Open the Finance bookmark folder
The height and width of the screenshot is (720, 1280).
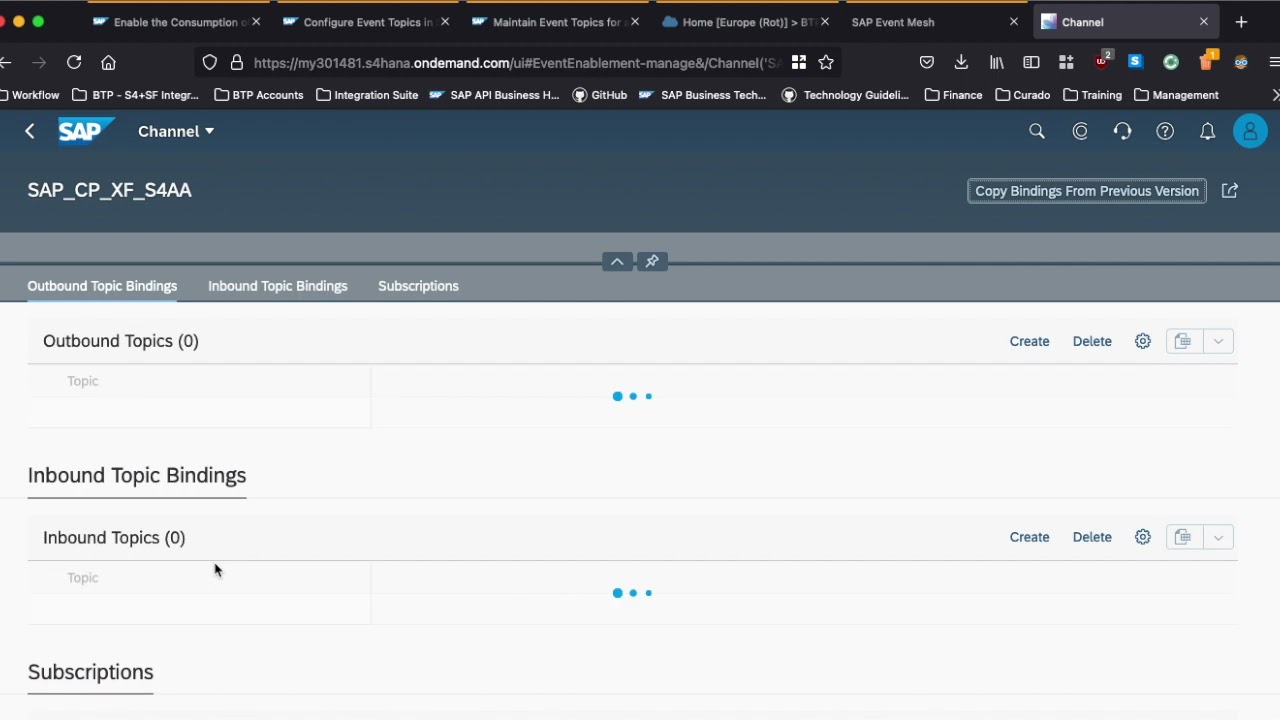(954, 95)
